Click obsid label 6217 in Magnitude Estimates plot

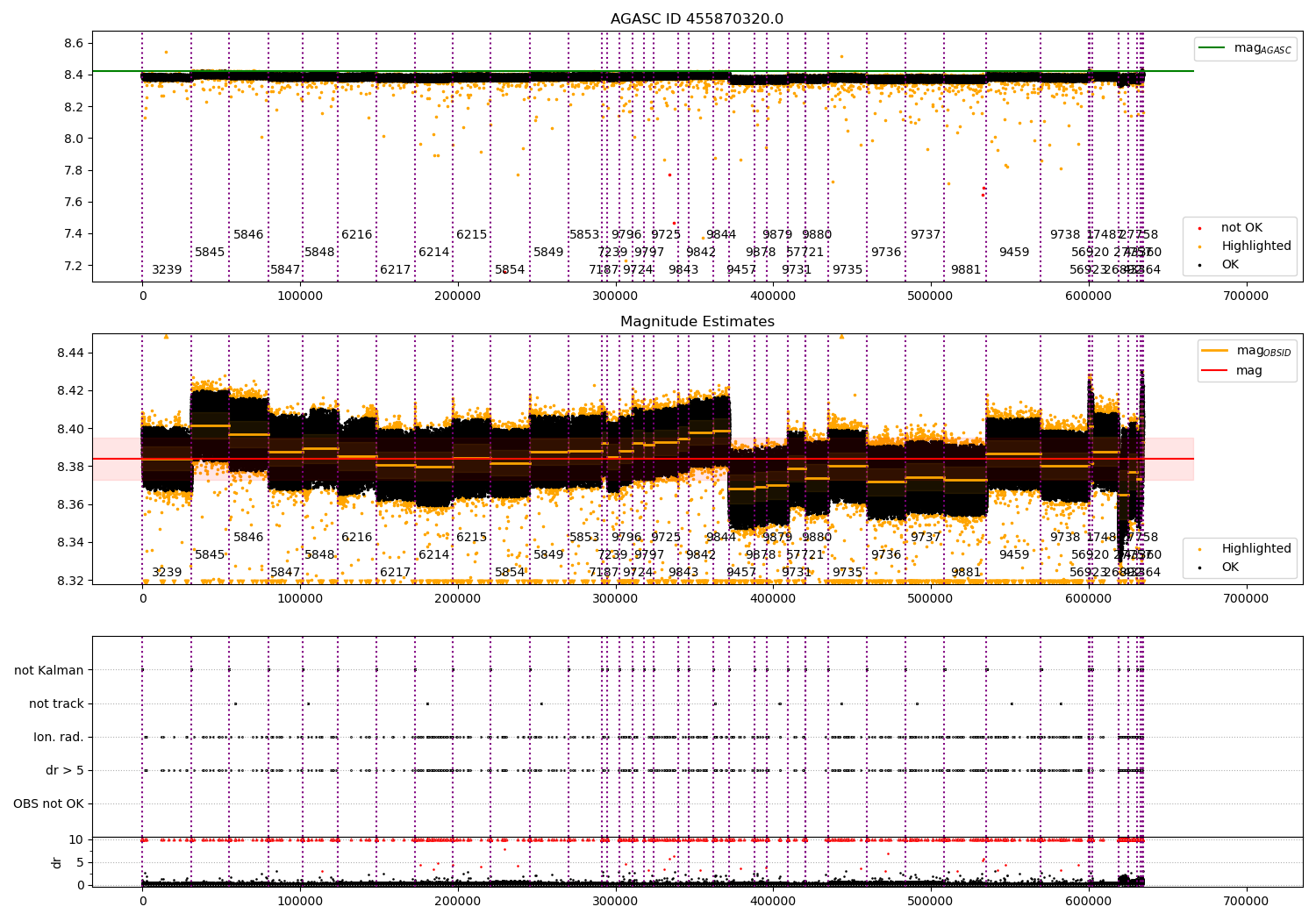[396, 572]
